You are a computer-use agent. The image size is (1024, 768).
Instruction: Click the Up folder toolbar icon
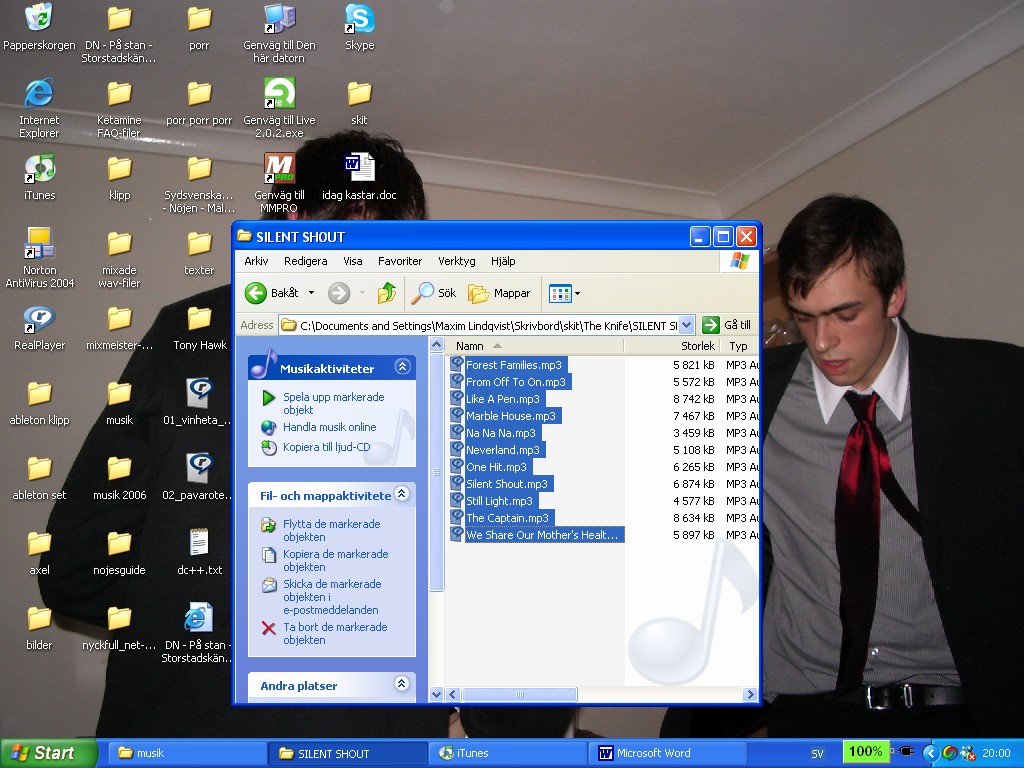pyautogui.click(x=387, y=293)
